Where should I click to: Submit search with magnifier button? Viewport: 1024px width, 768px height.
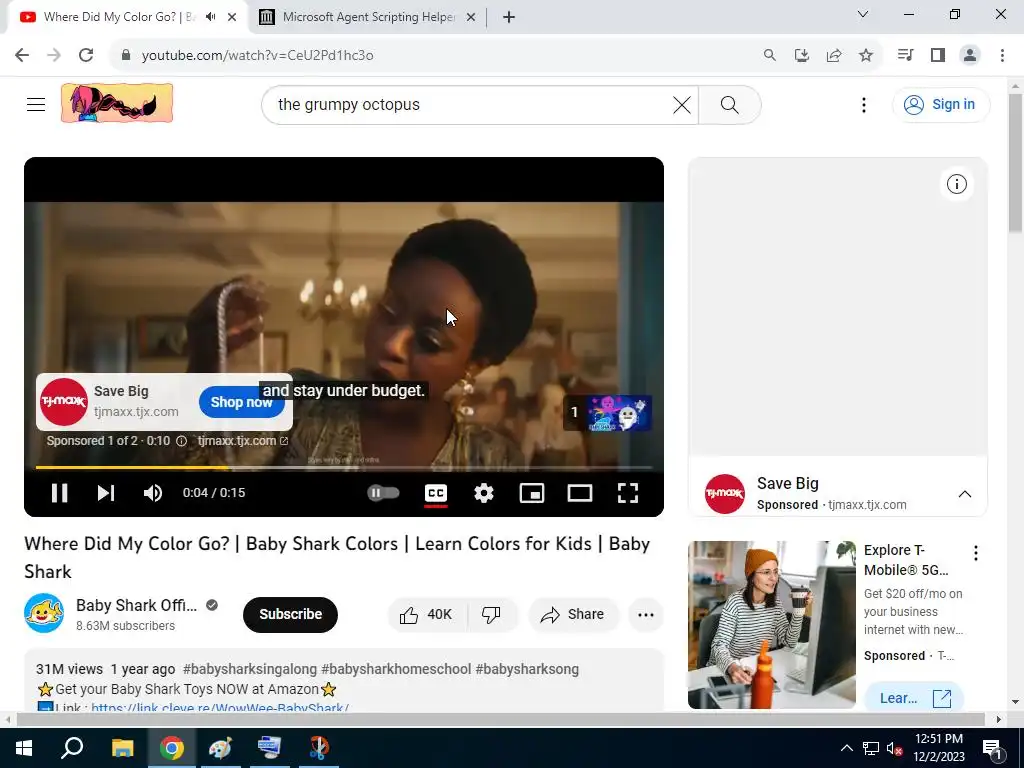[729, 104]
